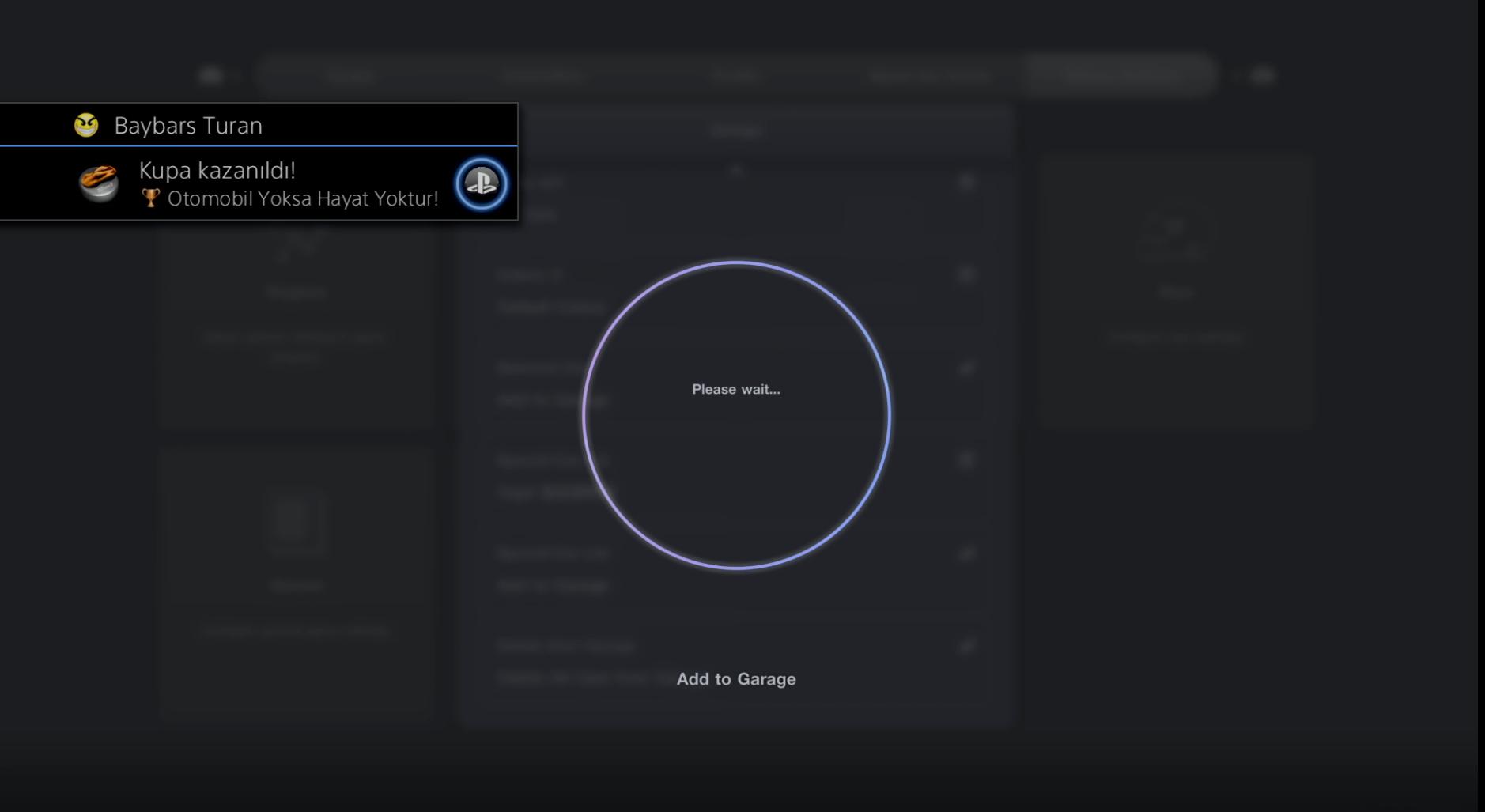
Task: Click the grinning smiley avatar icon
Action: point(86,125)
